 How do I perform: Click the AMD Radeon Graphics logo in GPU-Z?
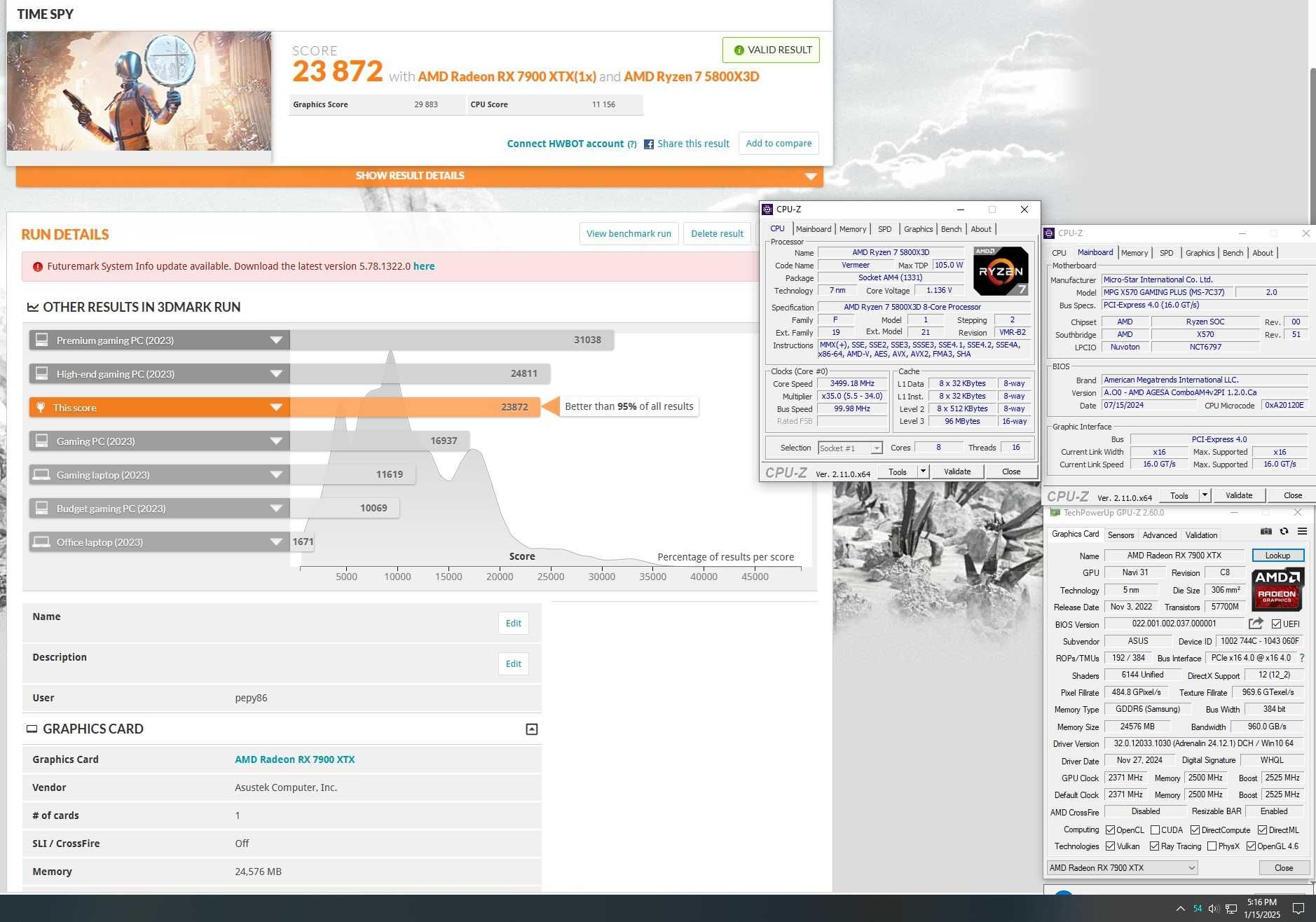click(x=1277, y=590)
